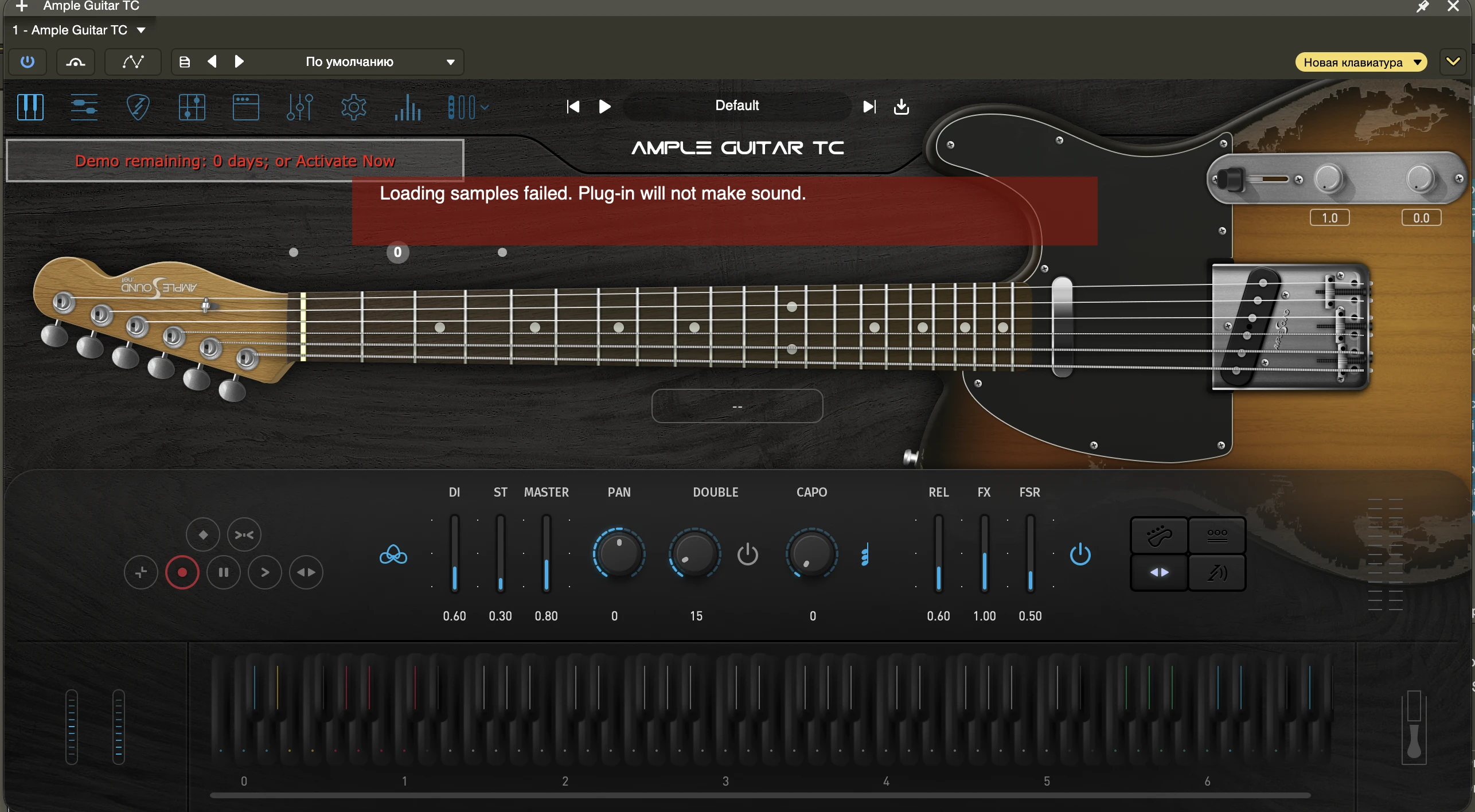Viewport: 1475px width, 812px height.
Task: Click Activate Now demo message
Action: (x=235, y=161)
